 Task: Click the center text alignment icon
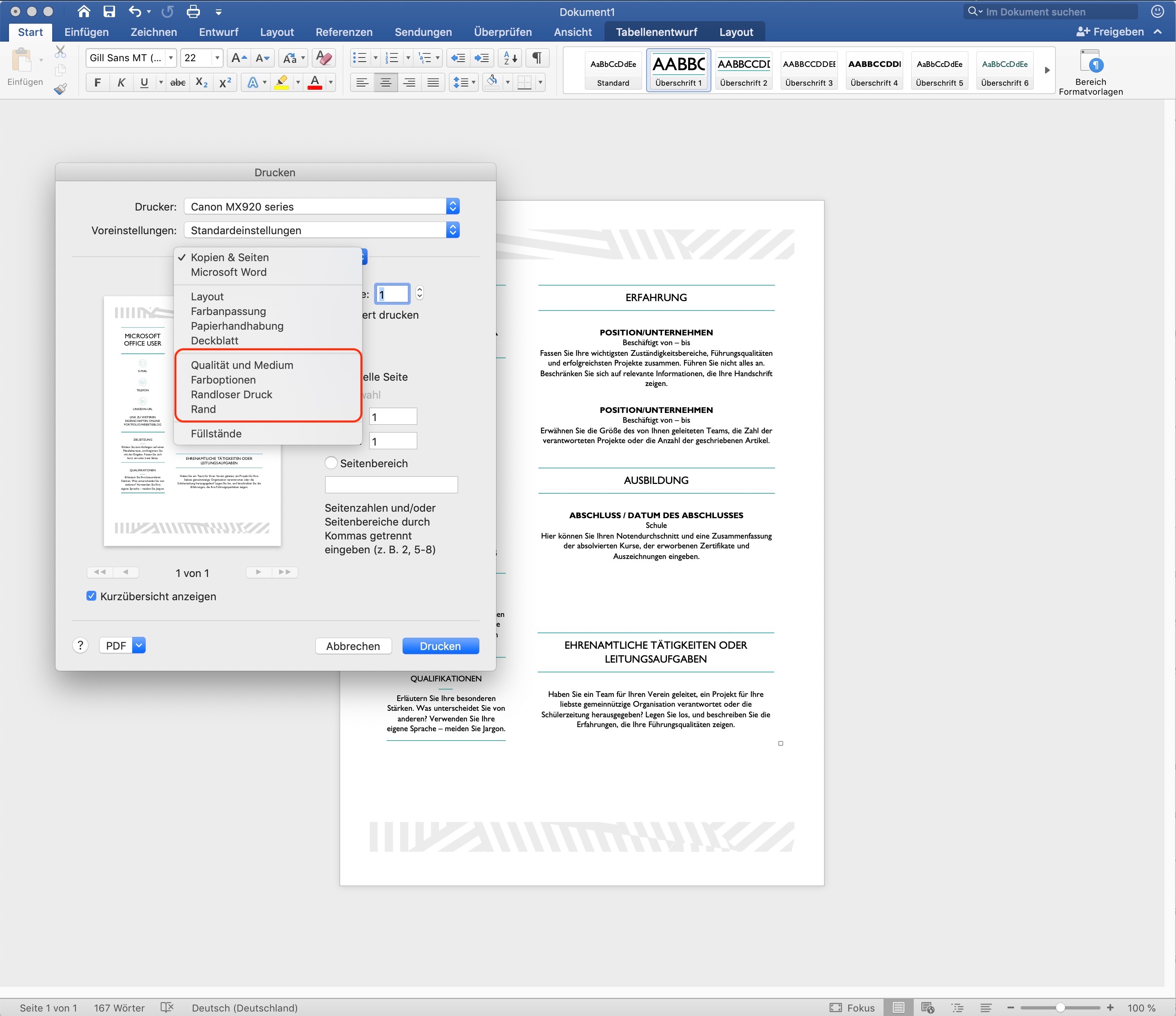(x=386, y=83)
